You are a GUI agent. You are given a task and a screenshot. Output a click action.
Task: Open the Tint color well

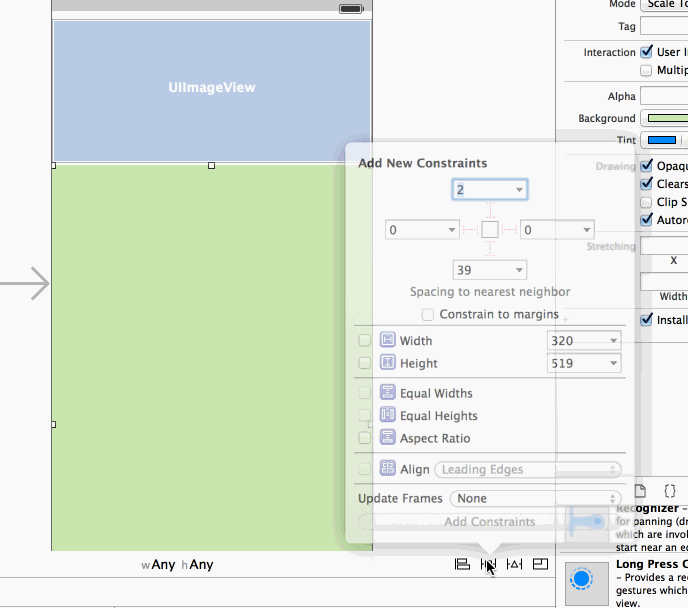point(662,140)
